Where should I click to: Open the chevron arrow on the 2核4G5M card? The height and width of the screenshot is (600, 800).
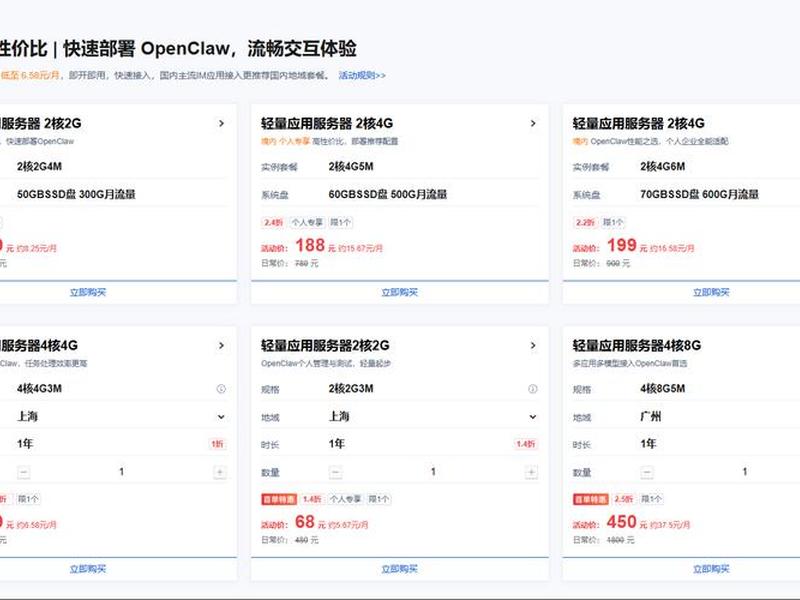point(533,123)
